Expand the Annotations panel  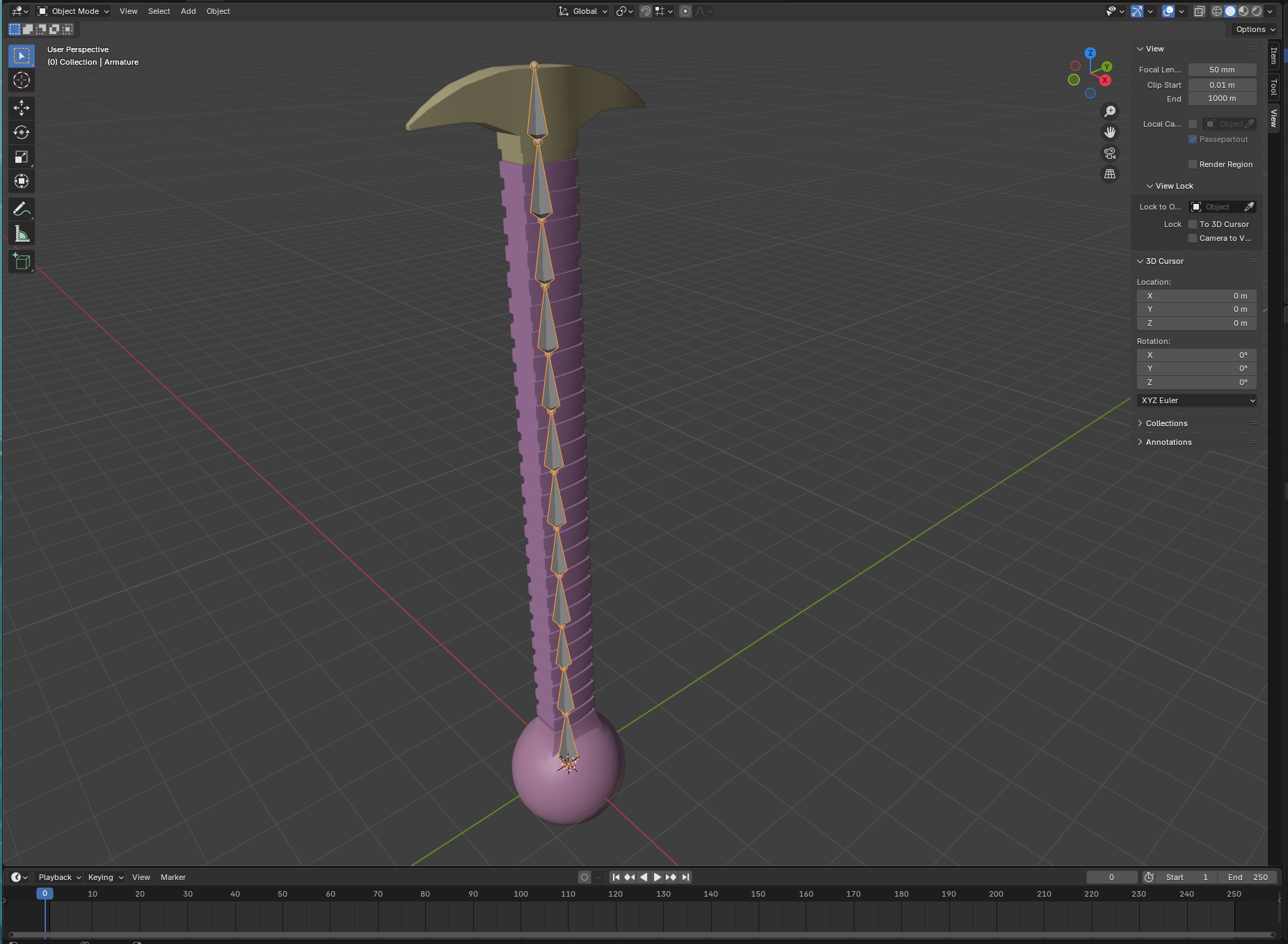tap(1169, 442)
